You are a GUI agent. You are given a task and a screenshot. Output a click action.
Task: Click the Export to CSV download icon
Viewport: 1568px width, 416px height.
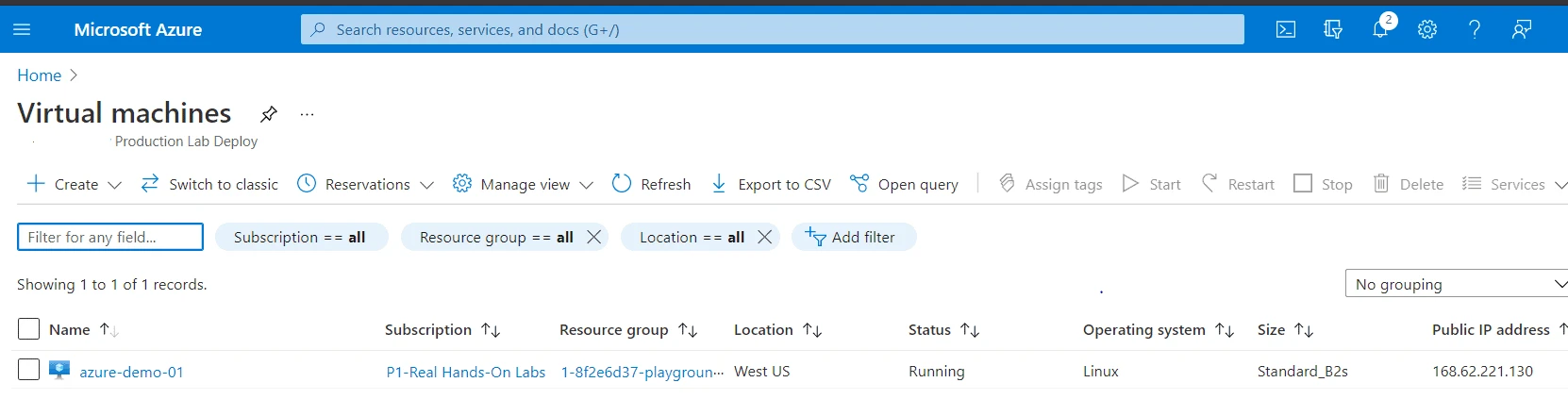(719, 183)
